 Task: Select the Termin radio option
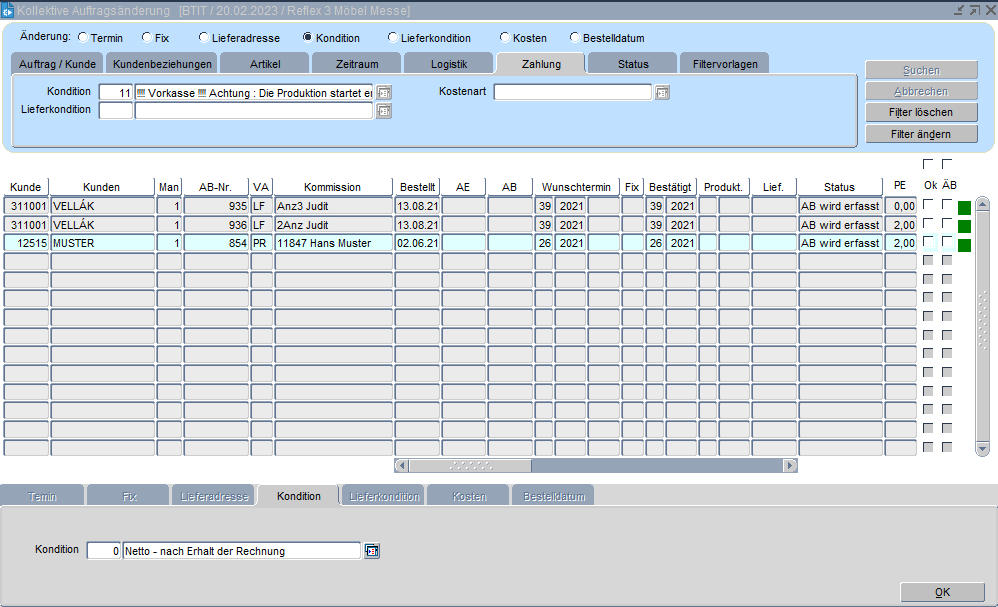[82, 38]
